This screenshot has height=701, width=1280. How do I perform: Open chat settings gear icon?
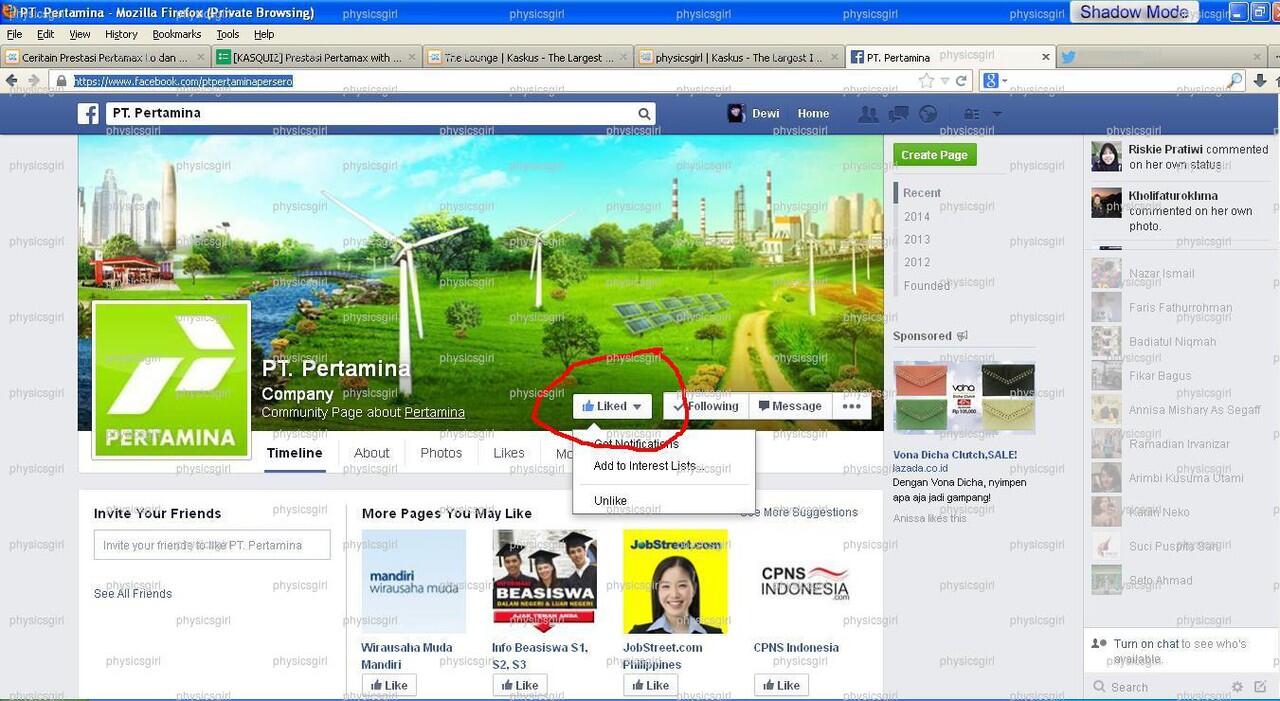tap(1237, 687)
